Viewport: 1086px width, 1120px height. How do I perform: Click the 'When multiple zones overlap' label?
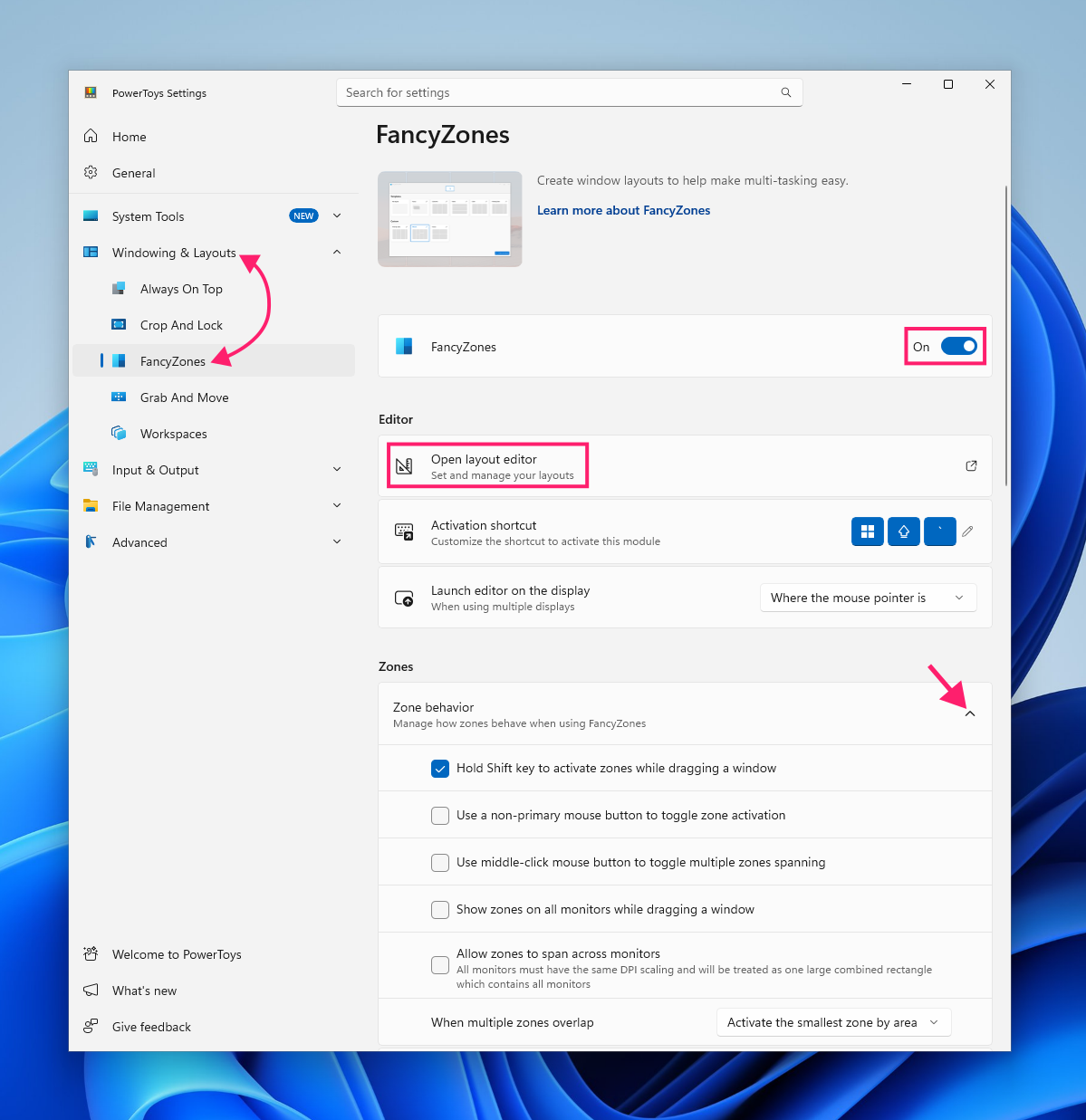pos(513,1022)
